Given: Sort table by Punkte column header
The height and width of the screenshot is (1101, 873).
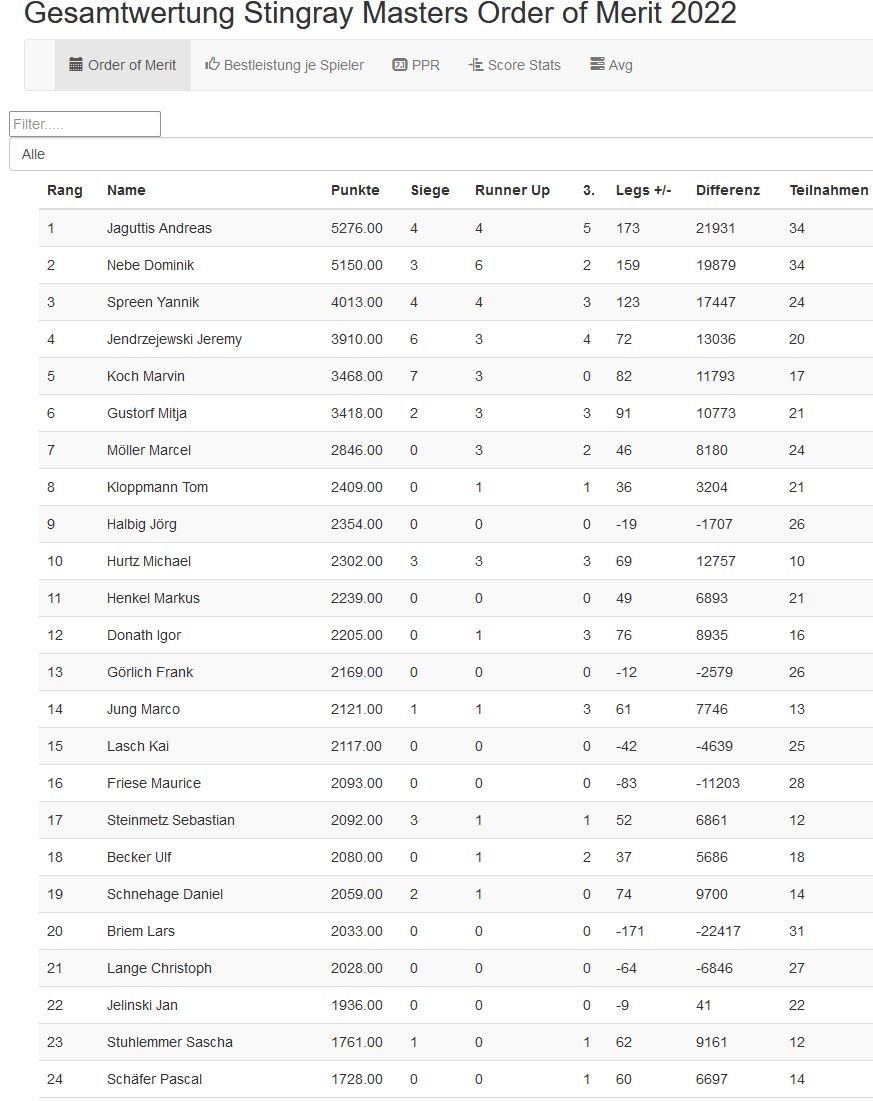Looking at the screenshot, I should pyautogui.click(x=355, y=190).
